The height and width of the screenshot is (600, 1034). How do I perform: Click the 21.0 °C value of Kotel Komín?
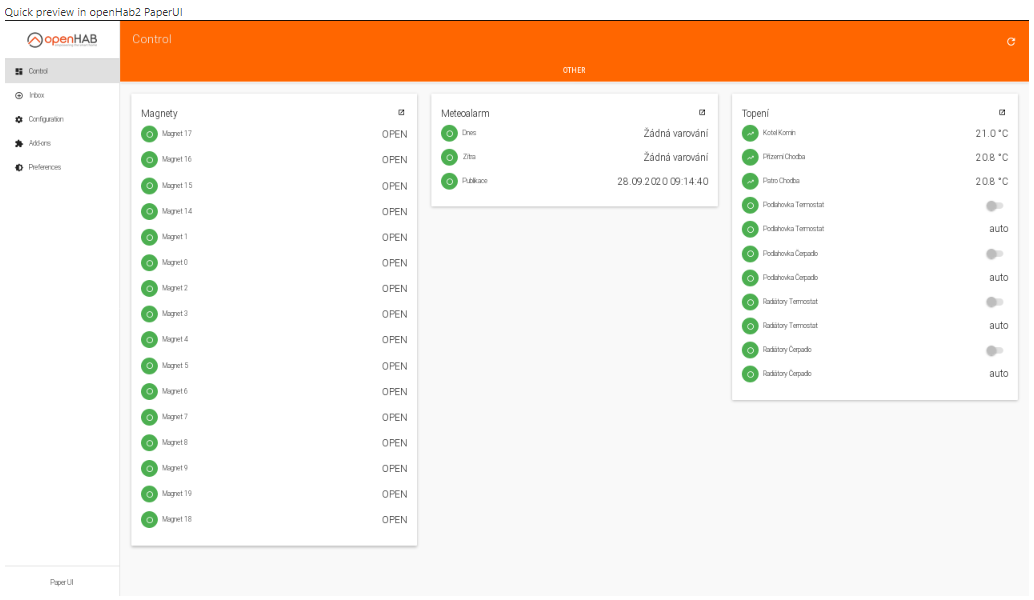(x=992, y=133)
